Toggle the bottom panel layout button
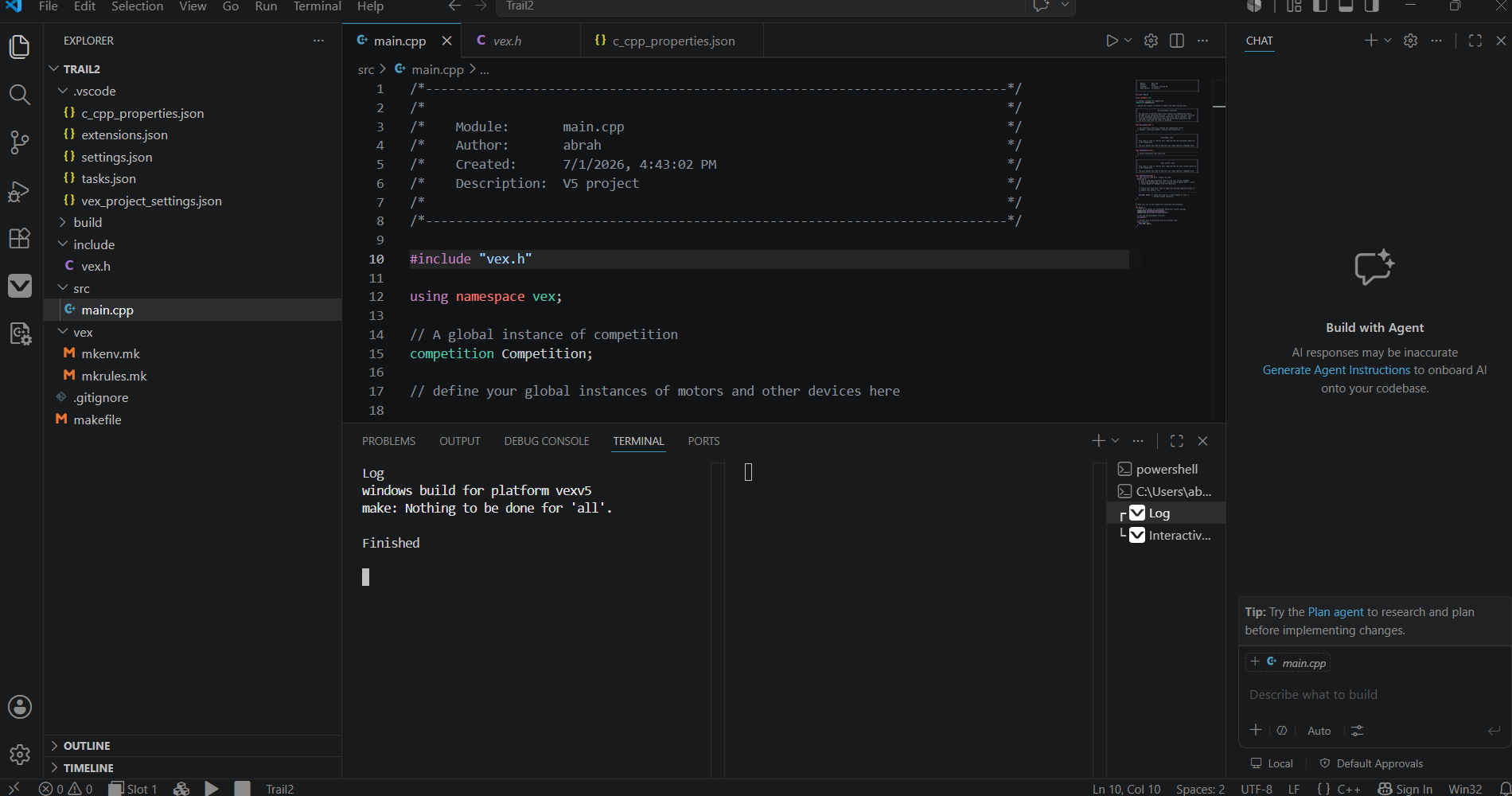 [1346, 6]
